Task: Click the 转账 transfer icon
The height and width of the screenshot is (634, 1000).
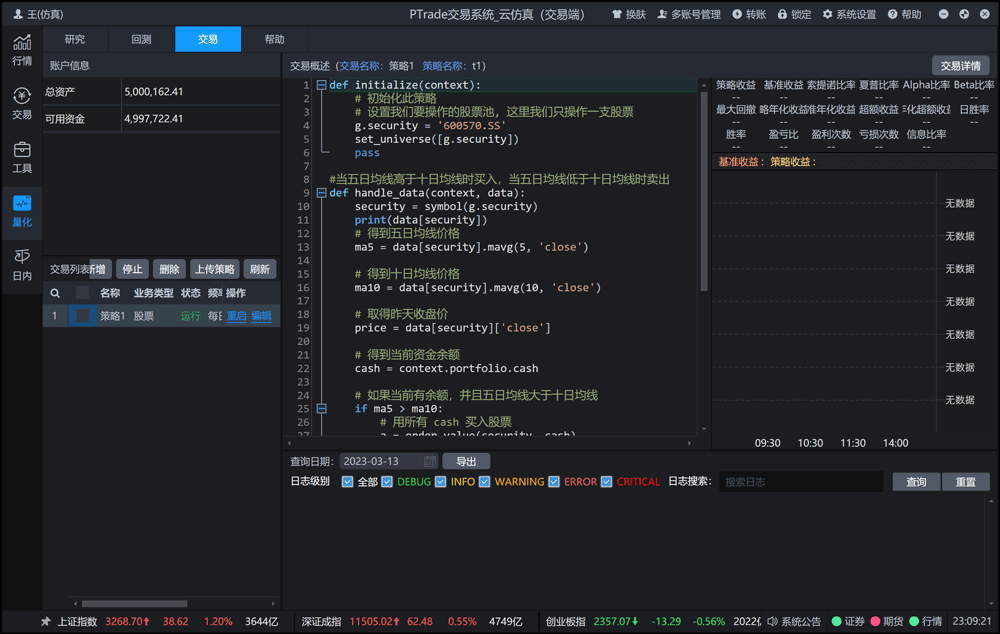Action: coord(737,14)
